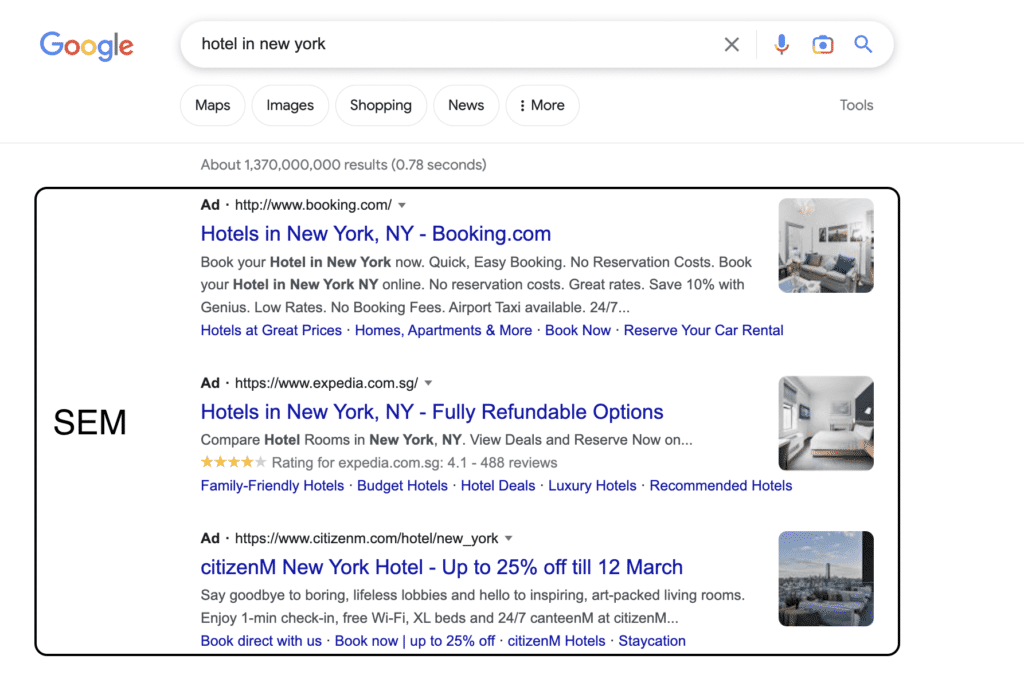Click the Google logo

click(x=87, y=45)
